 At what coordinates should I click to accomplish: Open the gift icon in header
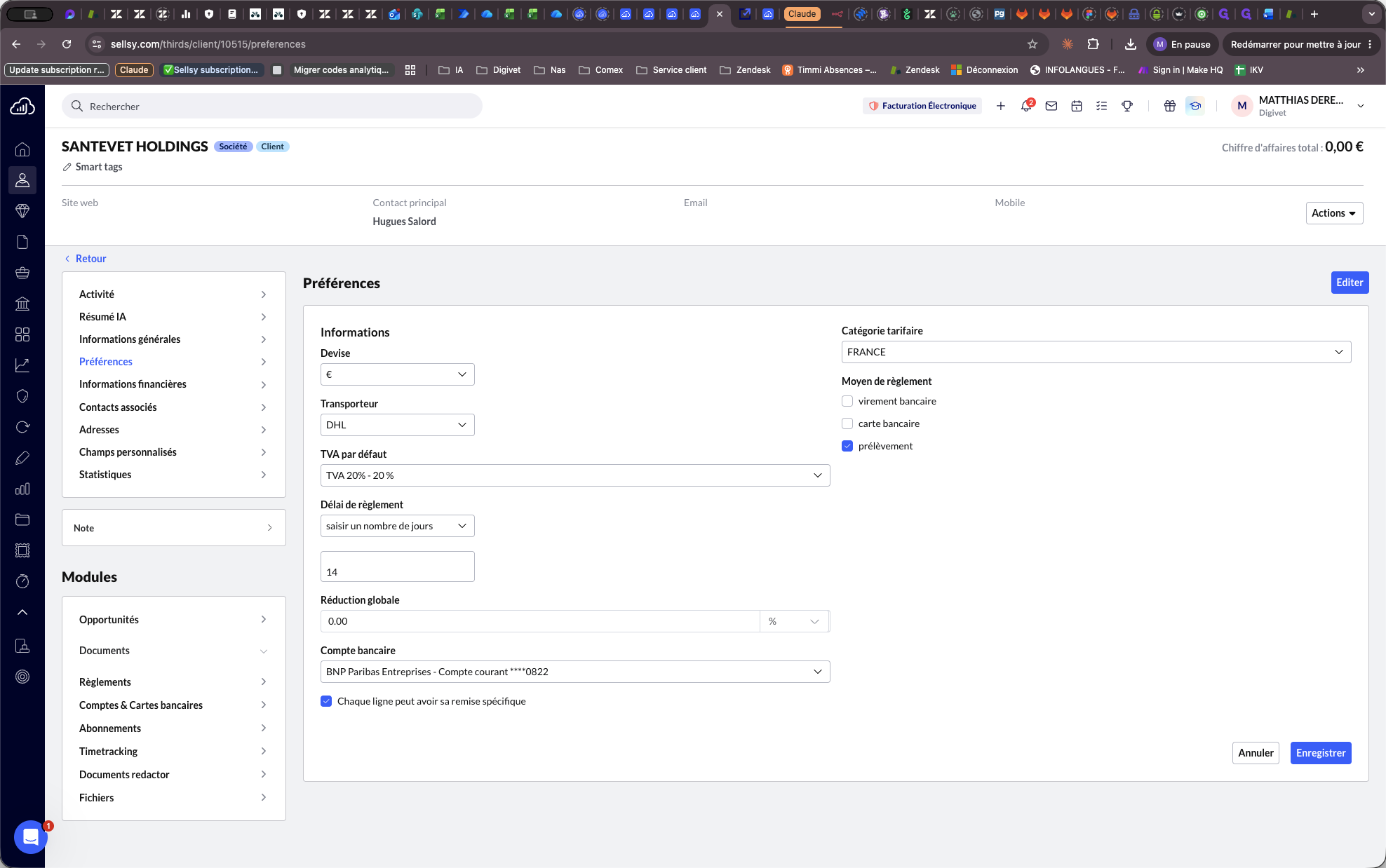[x=1170, y=106]
